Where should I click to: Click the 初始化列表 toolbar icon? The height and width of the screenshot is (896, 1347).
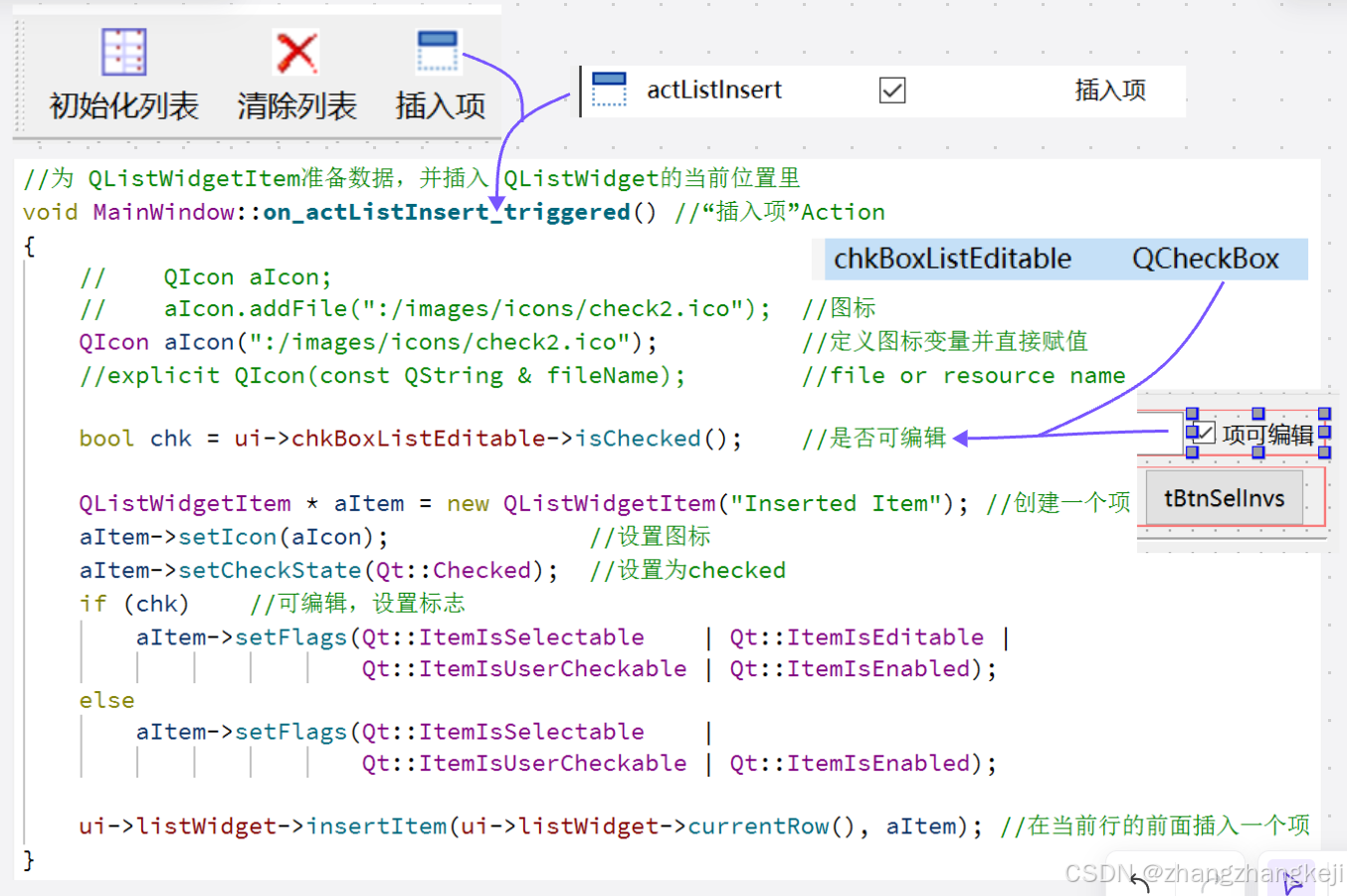click(x=124, y=53)
